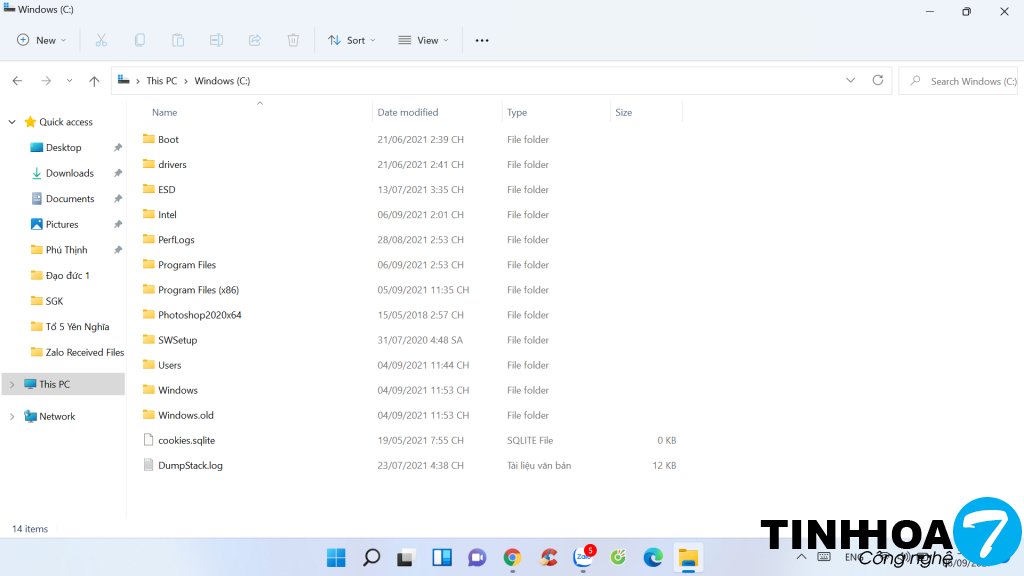This screenshot has width=1024, height=576.
Task: Click the Copy icon in toolbar
Action: point(140,40)
